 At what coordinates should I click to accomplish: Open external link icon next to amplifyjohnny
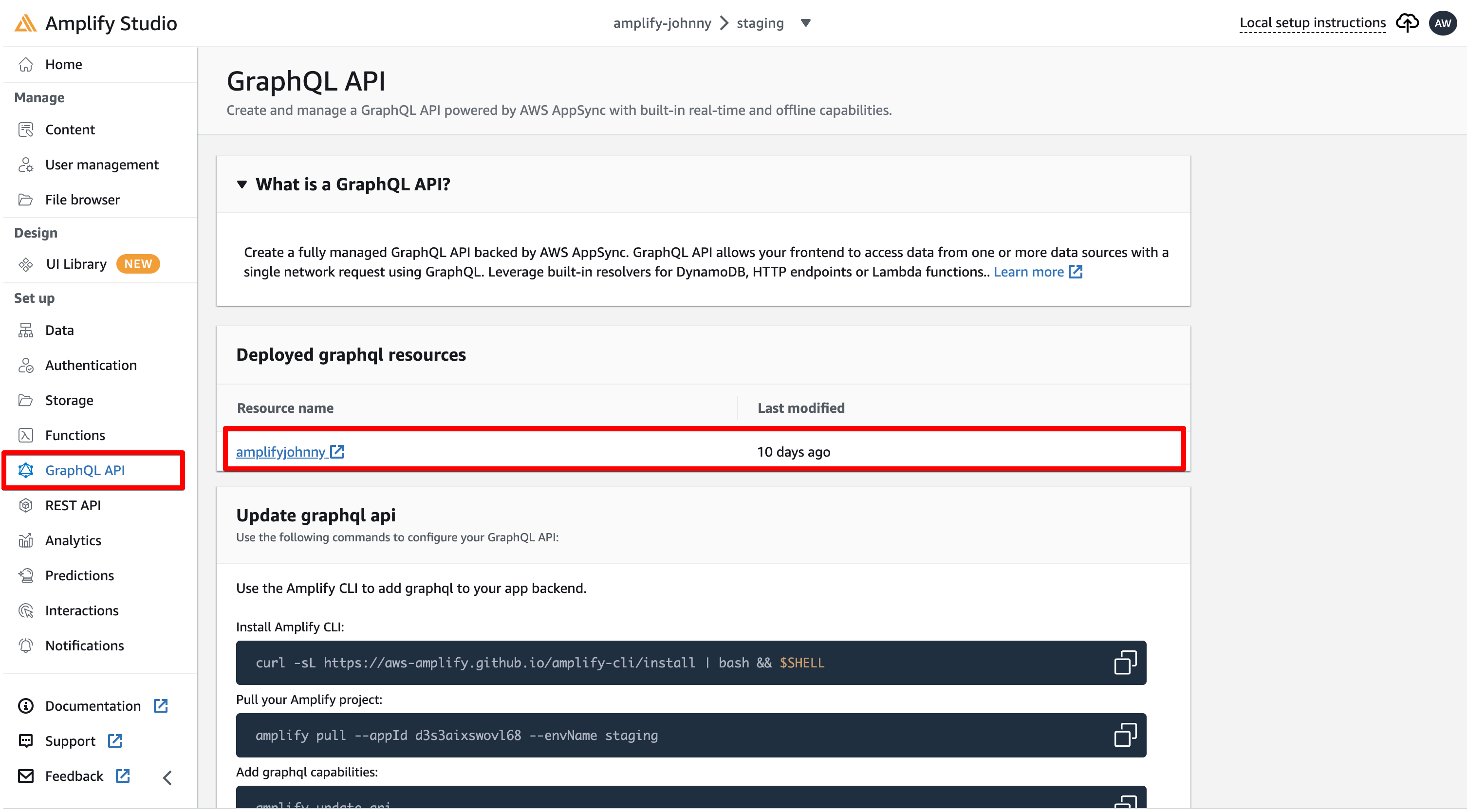point(337,452)
